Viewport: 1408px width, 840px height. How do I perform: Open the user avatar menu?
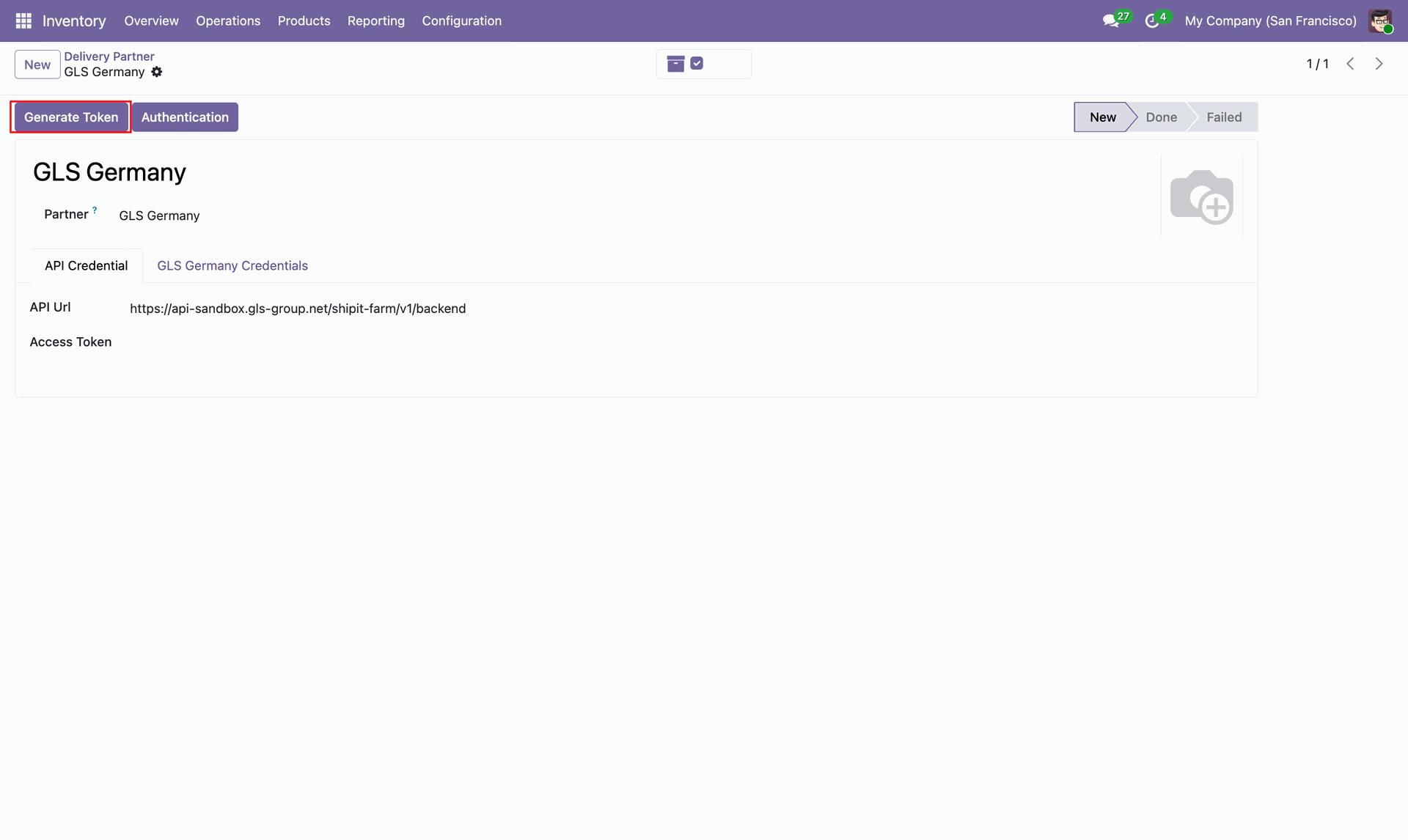click(x=1380, y=21)
